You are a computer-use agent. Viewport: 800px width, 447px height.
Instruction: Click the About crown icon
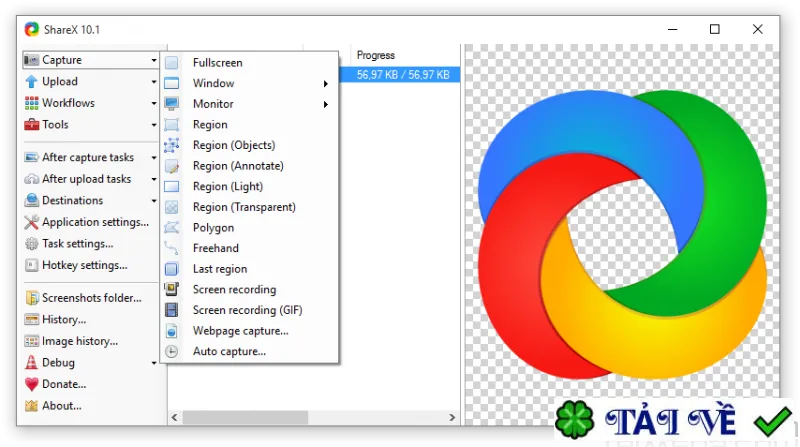(x=32, y=406)
